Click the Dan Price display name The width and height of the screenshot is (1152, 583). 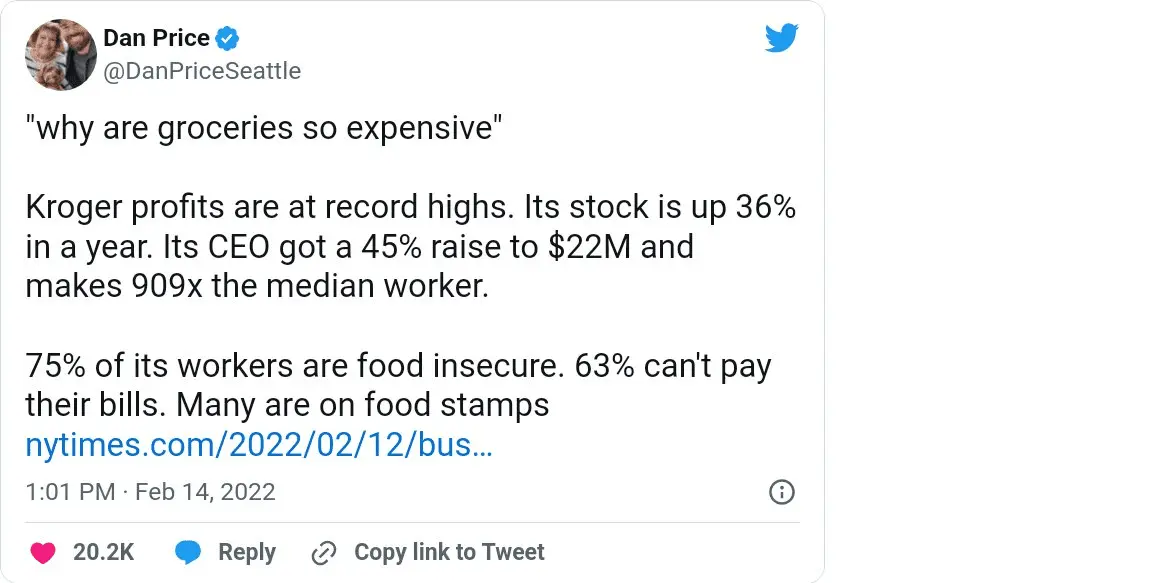(156, 39)
